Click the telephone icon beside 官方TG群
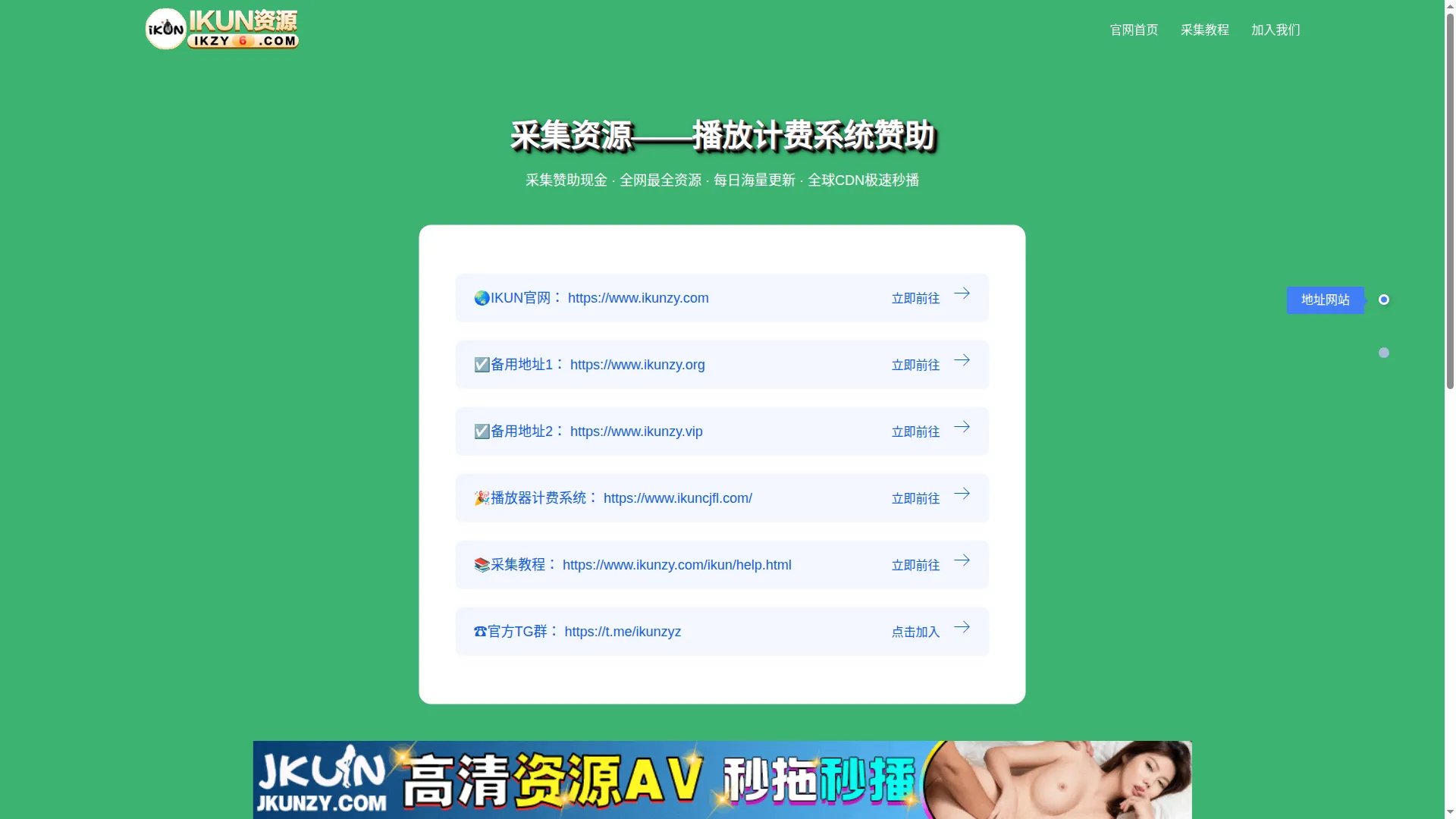 click(x=480, y=632)
